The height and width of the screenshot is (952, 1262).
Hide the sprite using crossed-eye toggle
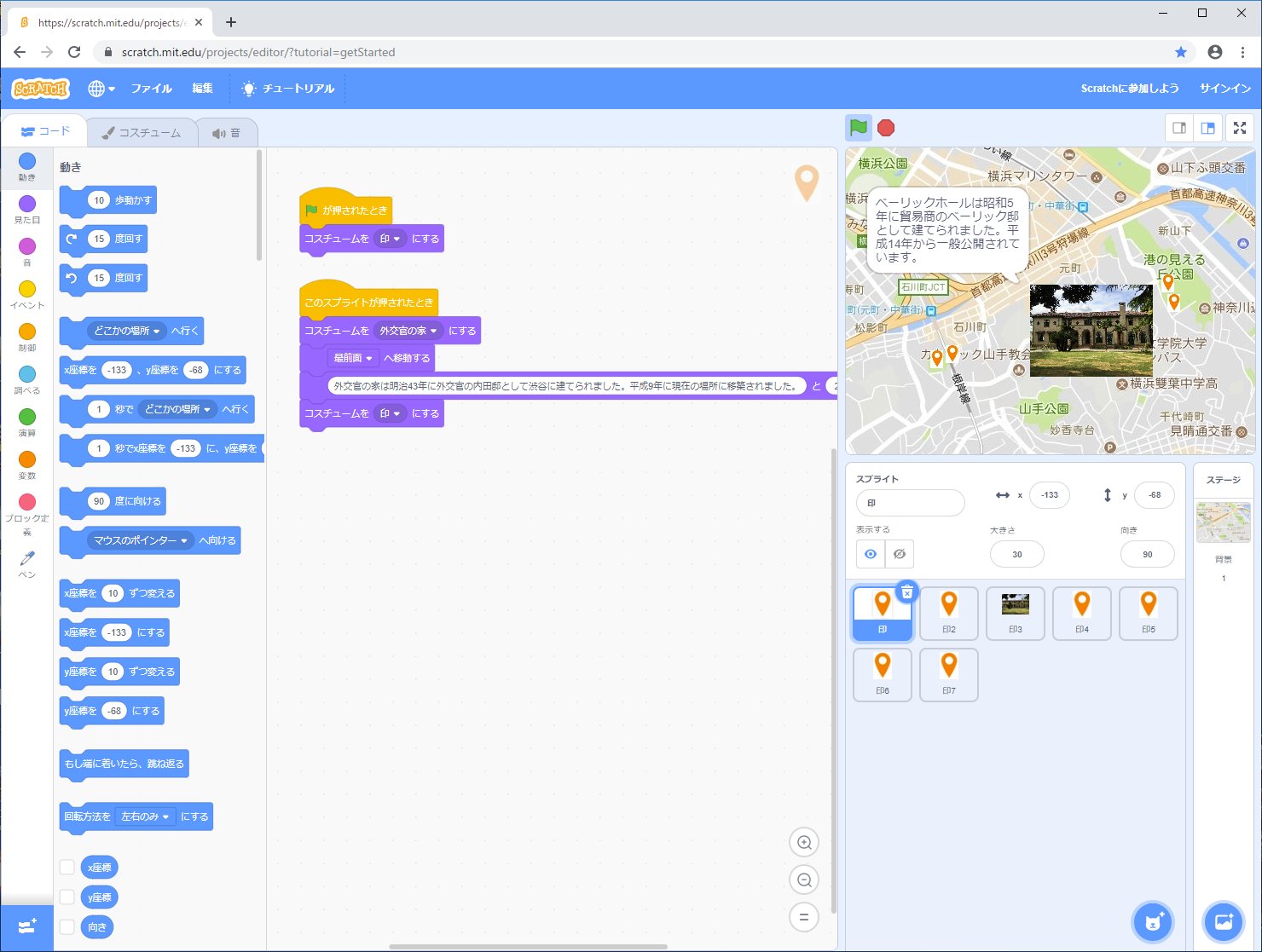(900, 554)
